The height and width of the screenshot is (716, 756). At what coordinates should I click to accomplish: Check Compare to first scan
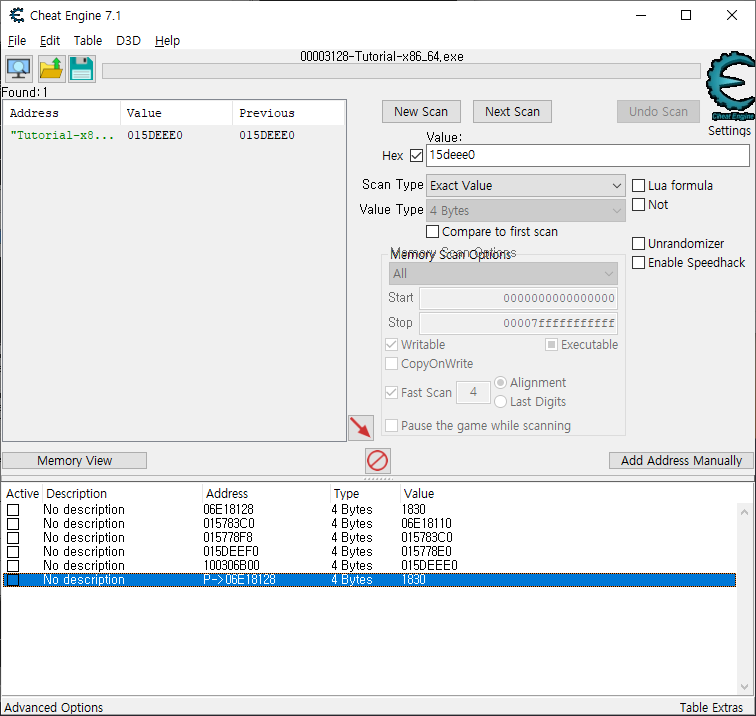432,232
